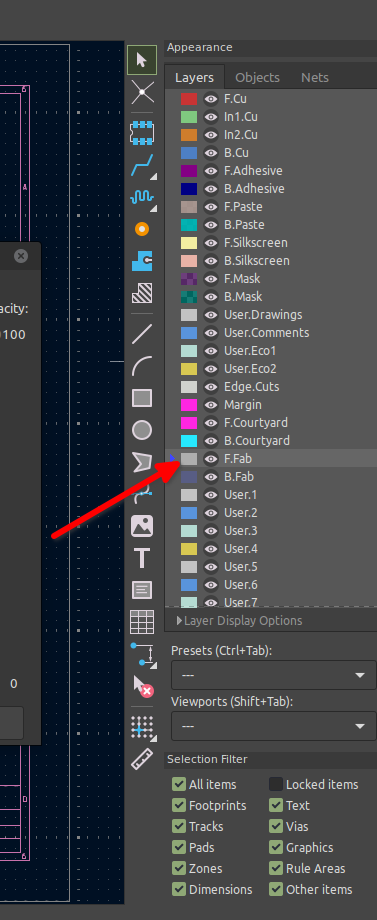Screen dimensions: 377x920
Task: Hide the B.Mask layer
Action: 211,297
